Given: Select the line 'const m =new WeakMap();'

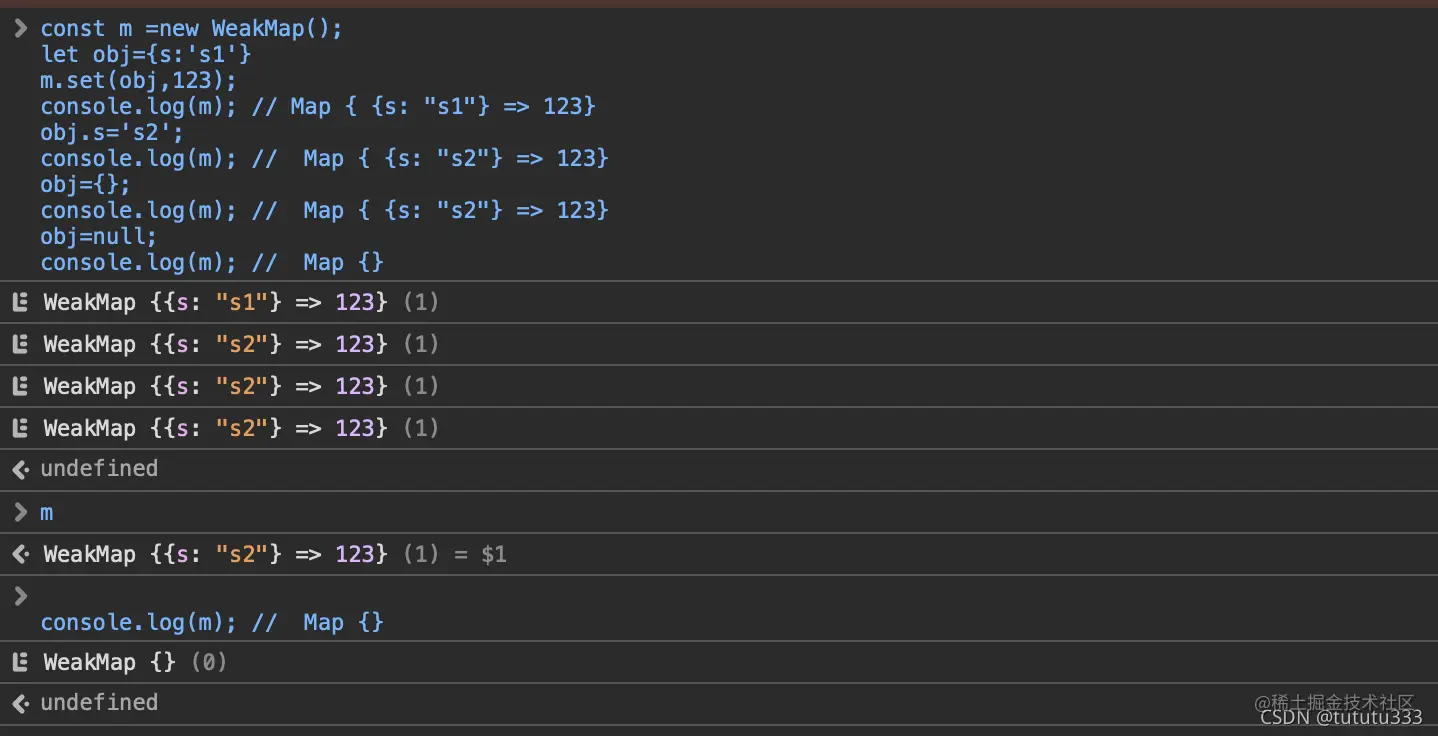Looking at the screenshot, I should pyautogui.click(x=191, y=28).
